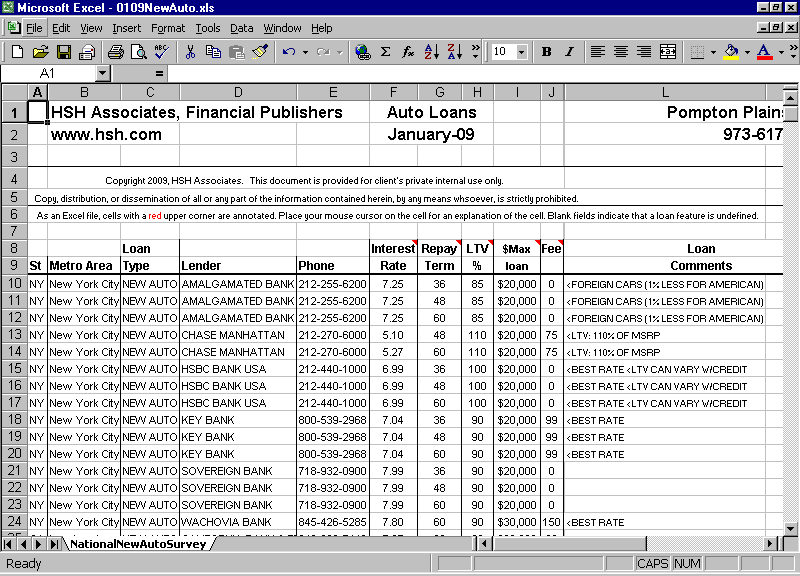Align text right
This screenshot has height=576, width=800.
click(x=644, y=52)
